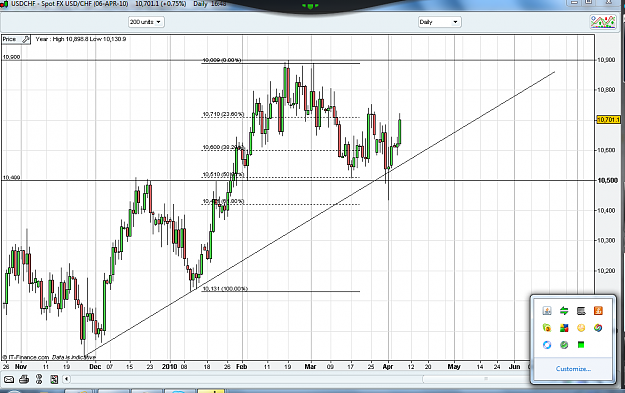The image size is (625, 393).
Task: Click the 10,200 price axis label
Action: click(606, 271)
